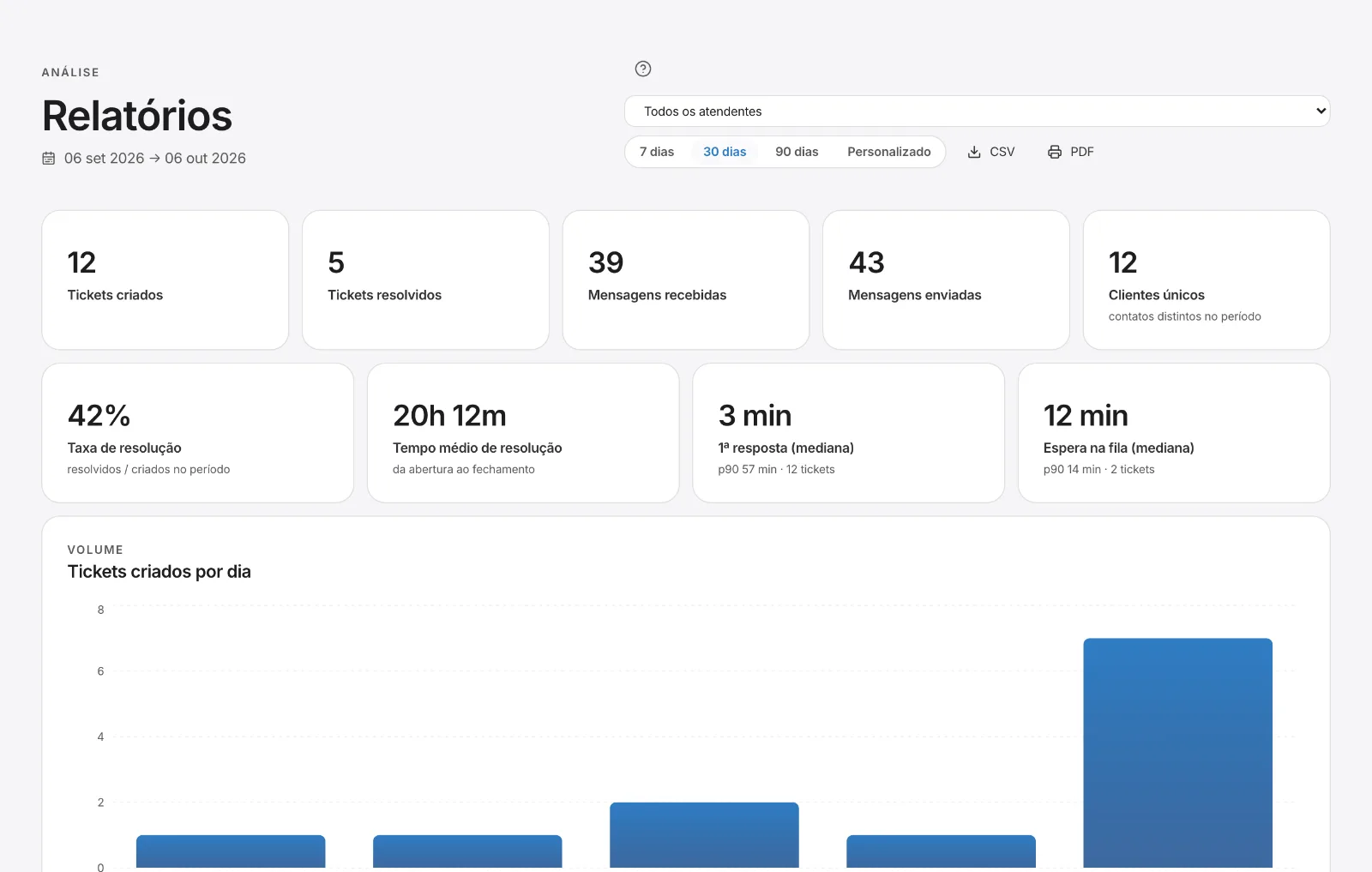
Task: Click the 42% Taxa de resolução value
Action: (x=99, y=416)
